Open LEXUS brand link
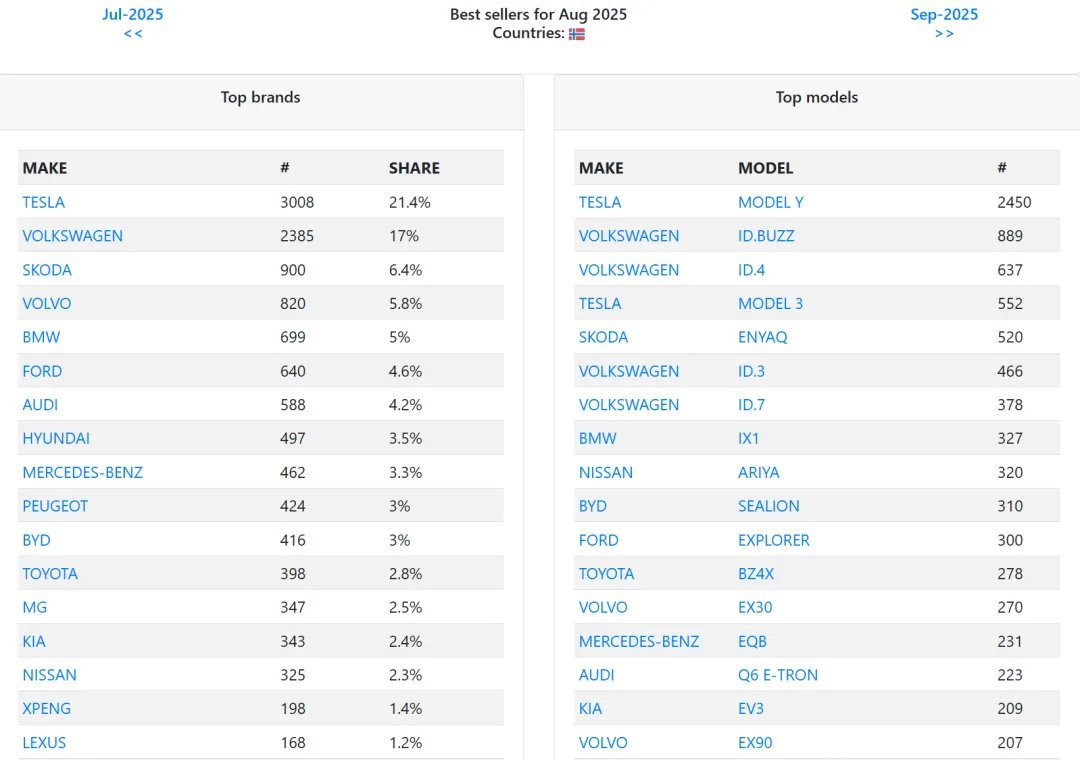This screenshot has height=760, width=1080. click(x=44, y=743)
